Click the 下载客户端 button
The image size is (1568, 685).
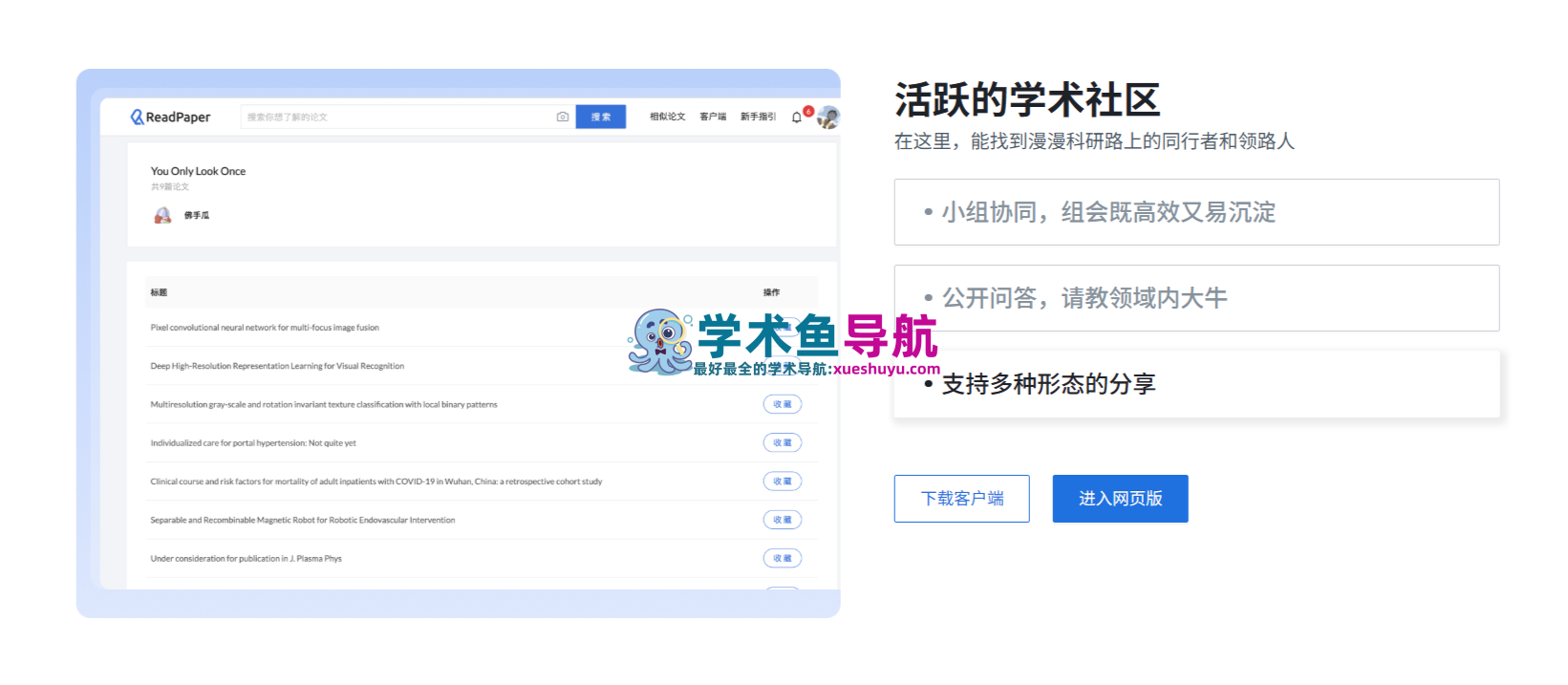point(962,499)
